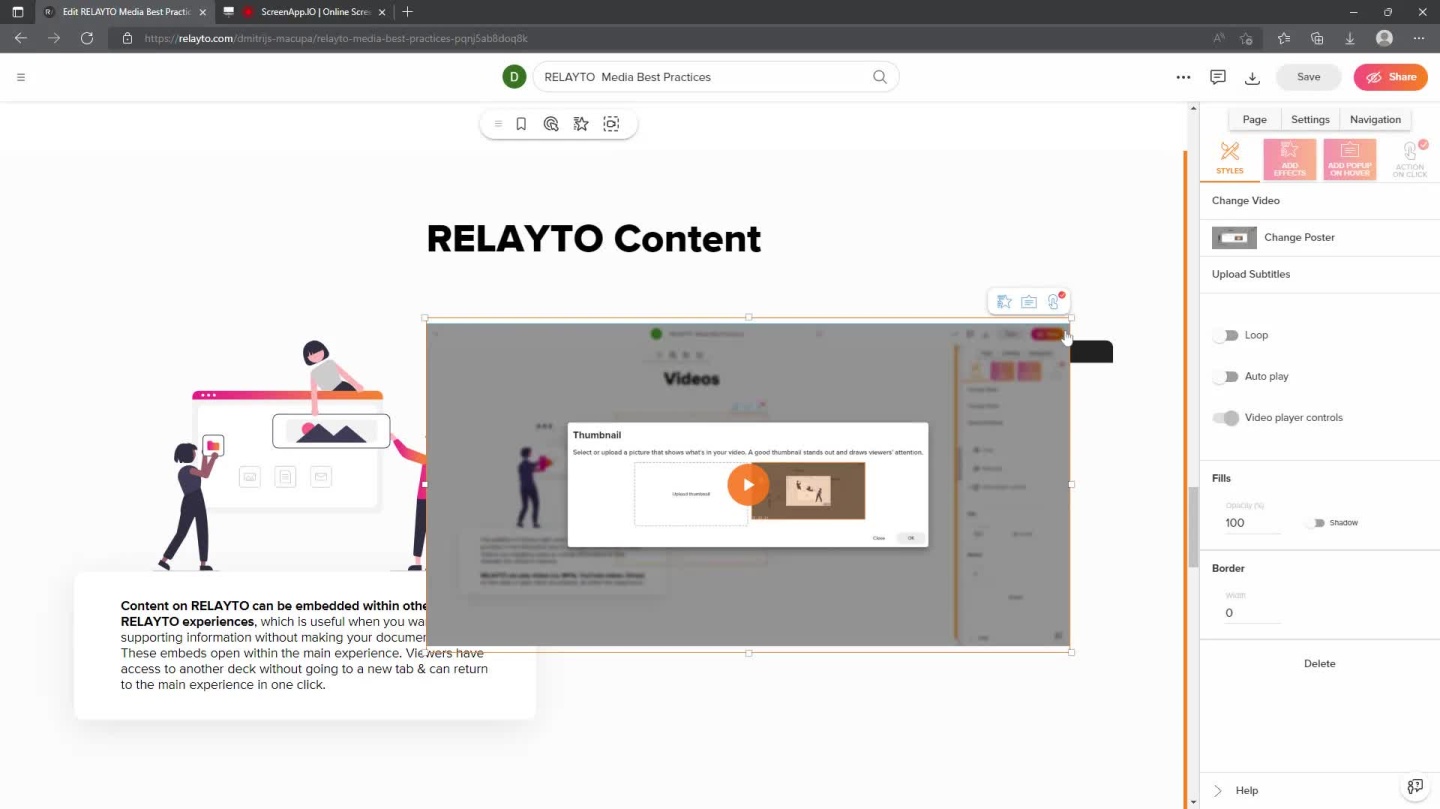The height and width of the screenshot is (809, 1440).
Task: Switch to the Settings tab
Action: 1310,119
